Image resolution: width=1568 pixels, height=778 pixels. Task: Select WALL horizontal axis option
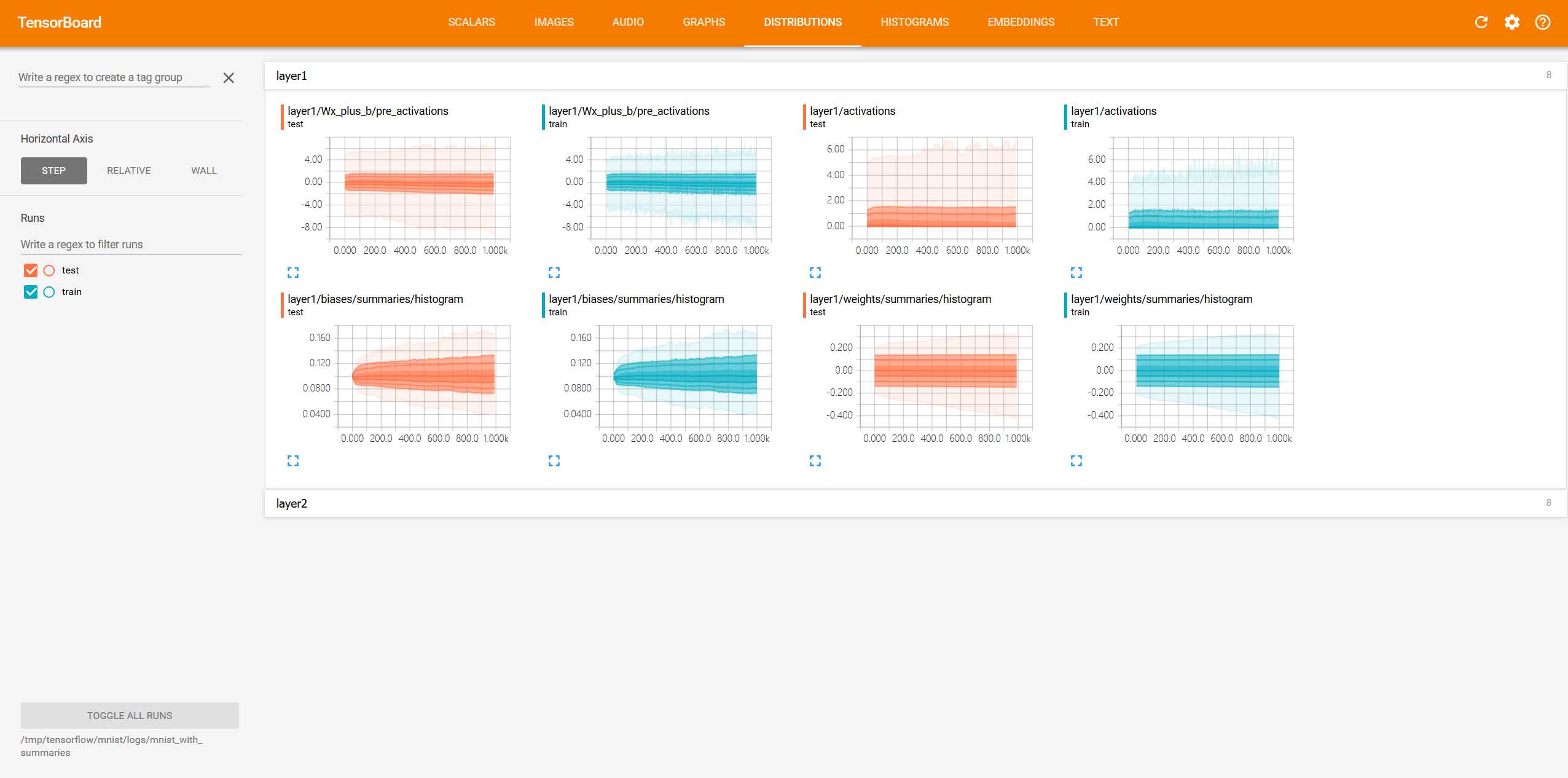coord(204,170)
